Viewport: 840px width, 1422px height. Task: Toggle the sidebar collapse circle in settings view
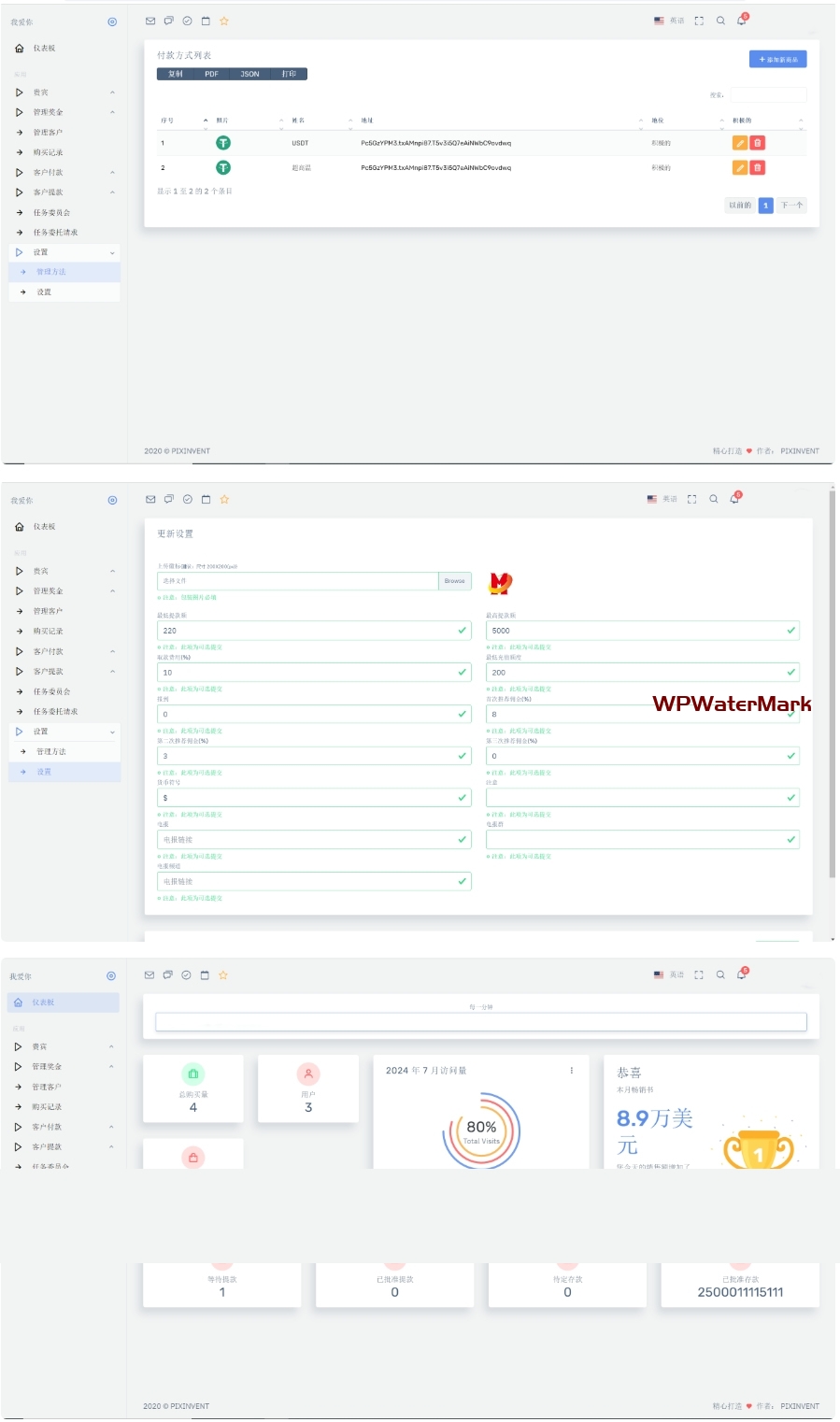(112, 501)
